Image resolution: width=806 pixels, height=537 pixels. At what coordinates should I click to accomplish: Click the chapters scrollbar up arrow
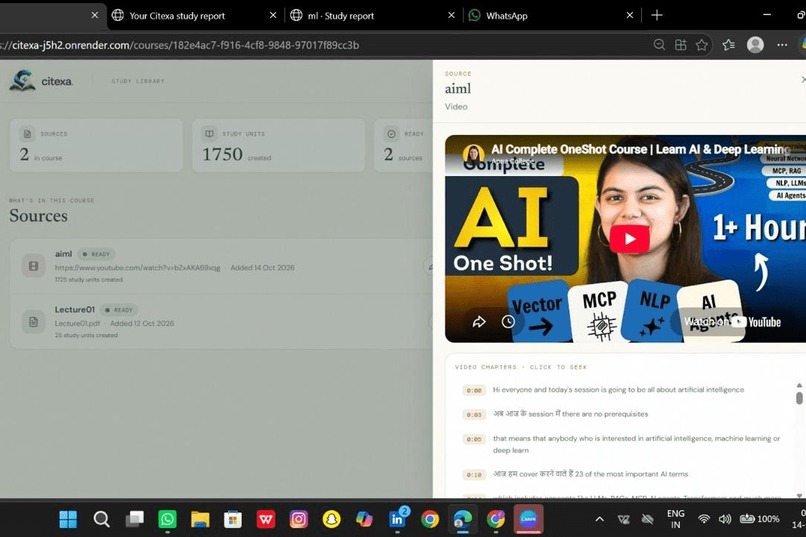799,385
